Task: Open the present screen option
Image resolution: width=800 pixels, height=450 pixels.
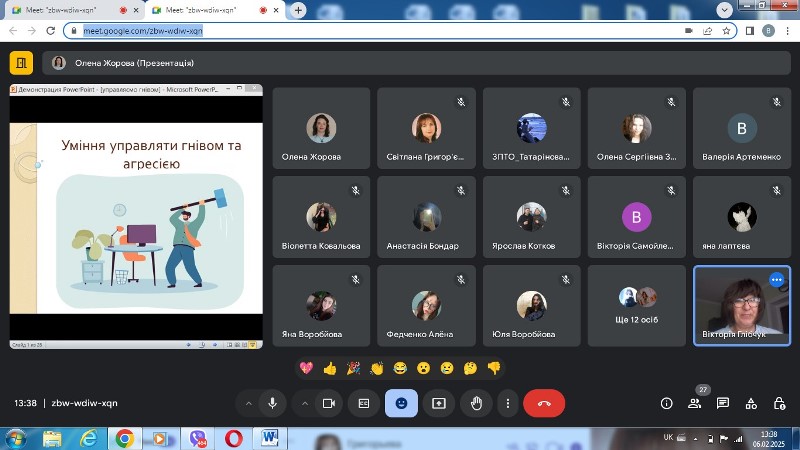Action: pos(439,403)
